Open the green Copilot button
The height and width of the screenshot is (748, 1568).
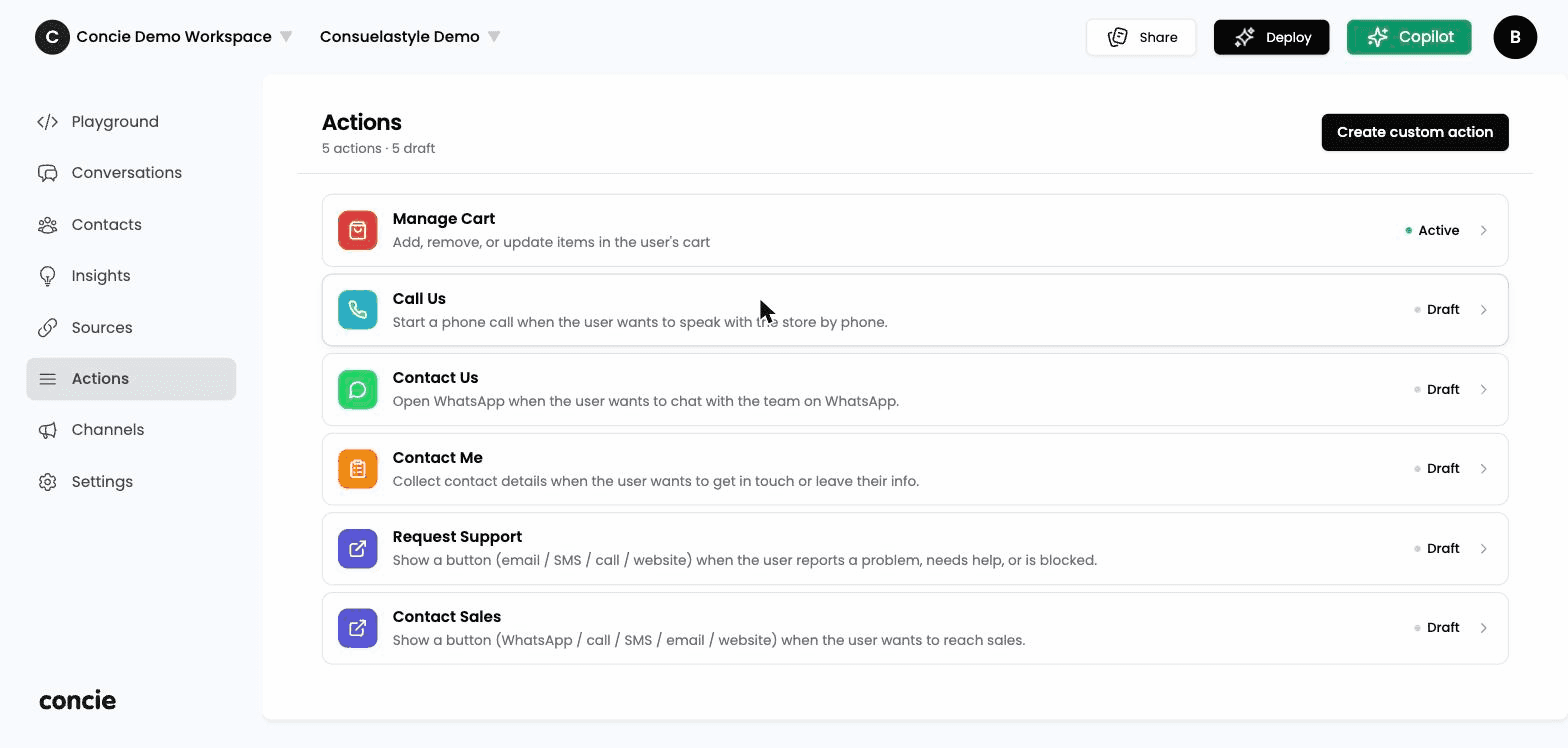pos(1409,37)
